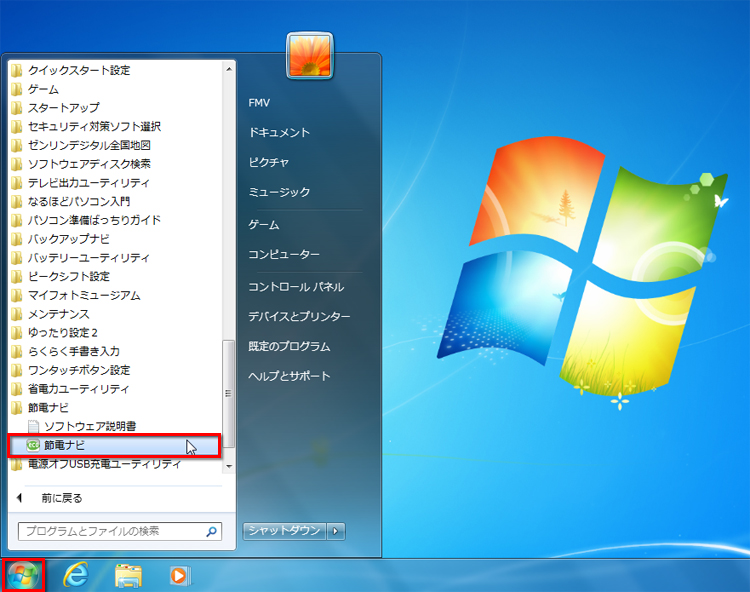Click the program list scroll up arrow
The height and width of the screenshot is (592, 750).
click(x=229, y=69)
